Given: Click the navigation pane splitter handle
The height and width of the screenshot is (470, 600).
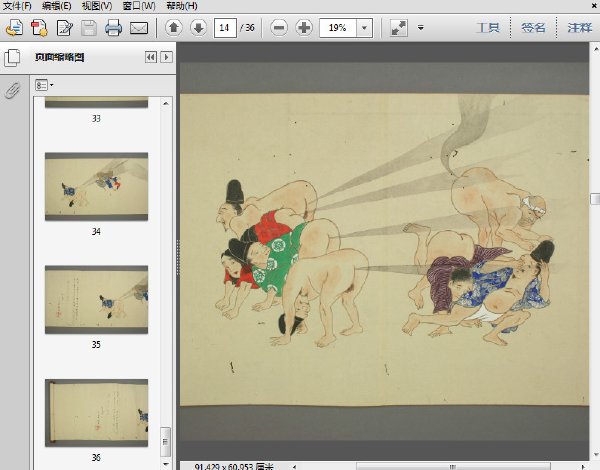Looking at the screenshot, I should pyautogui.click(x=178, y=257).
